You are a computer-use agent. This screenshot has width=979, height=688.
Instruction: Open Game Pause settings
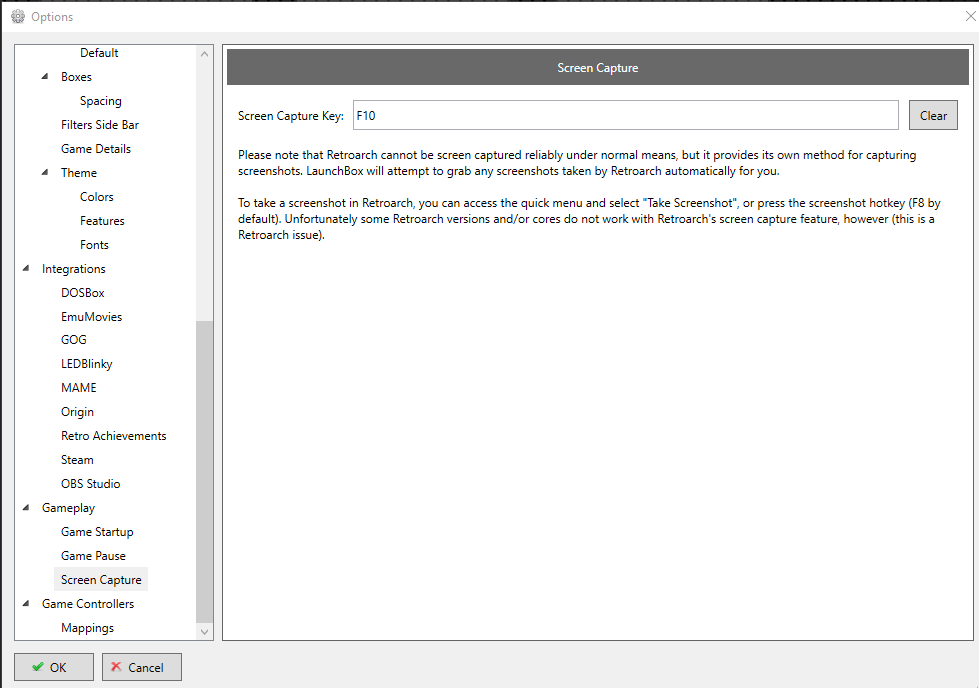coord(93,556)
